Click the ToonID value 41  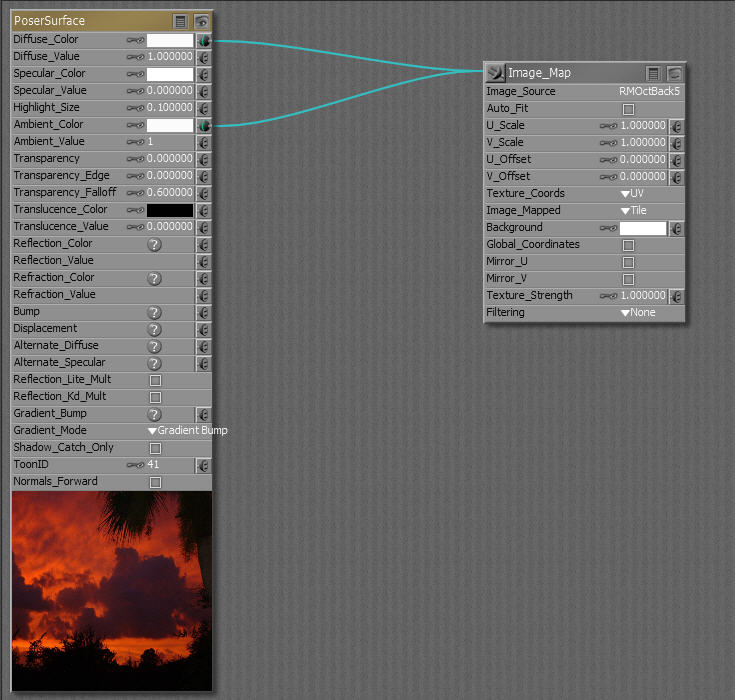pos(153,465)
